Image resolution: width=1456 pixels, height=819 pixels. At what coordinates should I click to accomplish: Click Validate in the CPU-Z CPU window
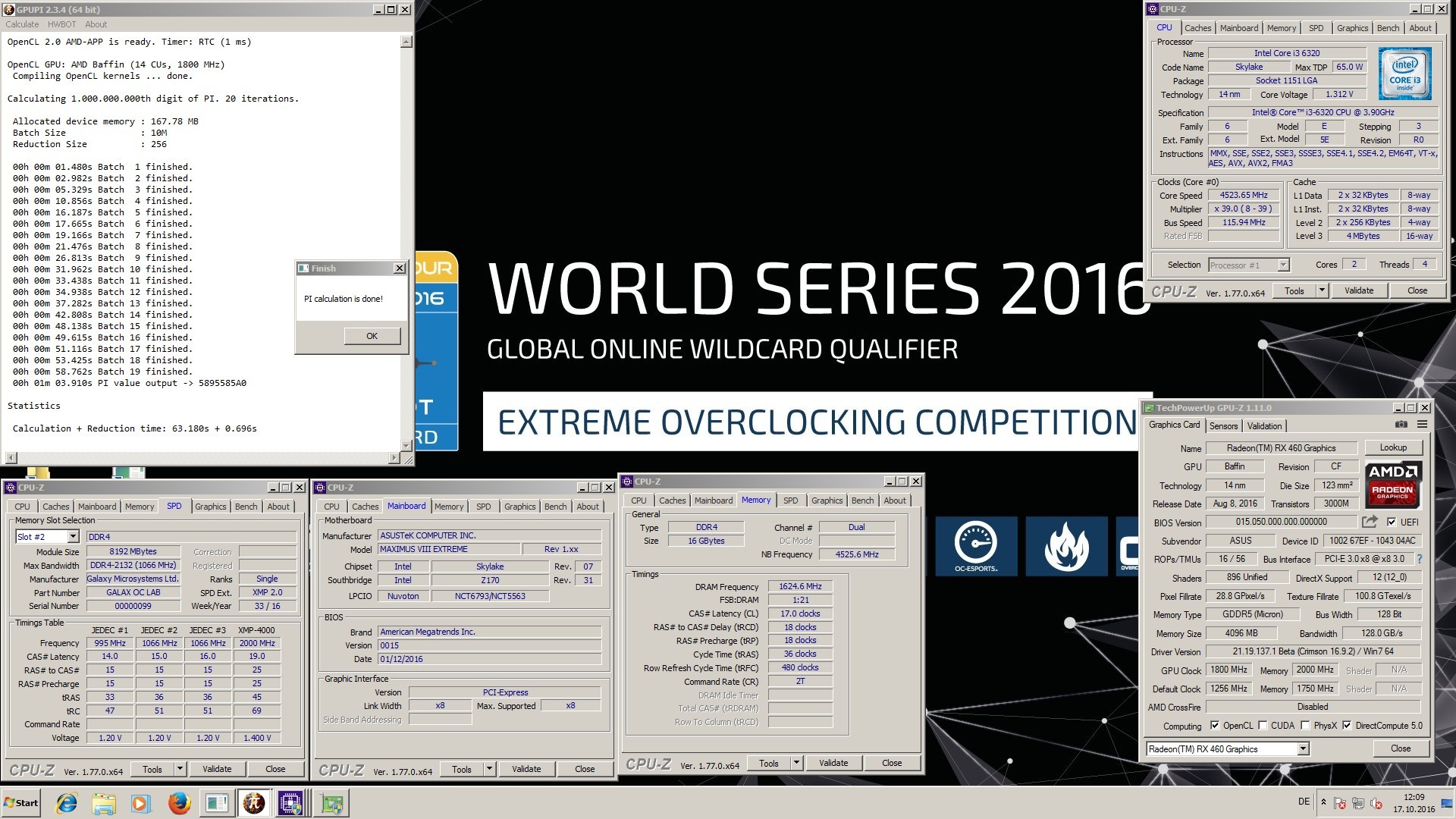(1359, 290)
